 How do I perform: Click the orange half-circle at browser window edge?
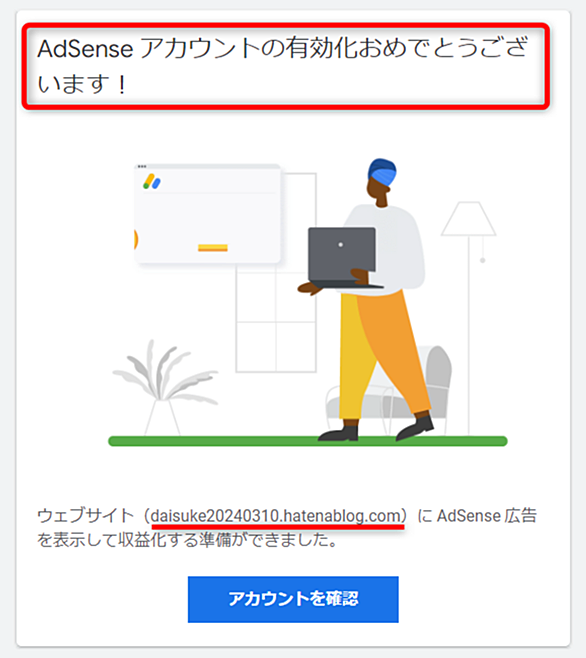(136, 239)
